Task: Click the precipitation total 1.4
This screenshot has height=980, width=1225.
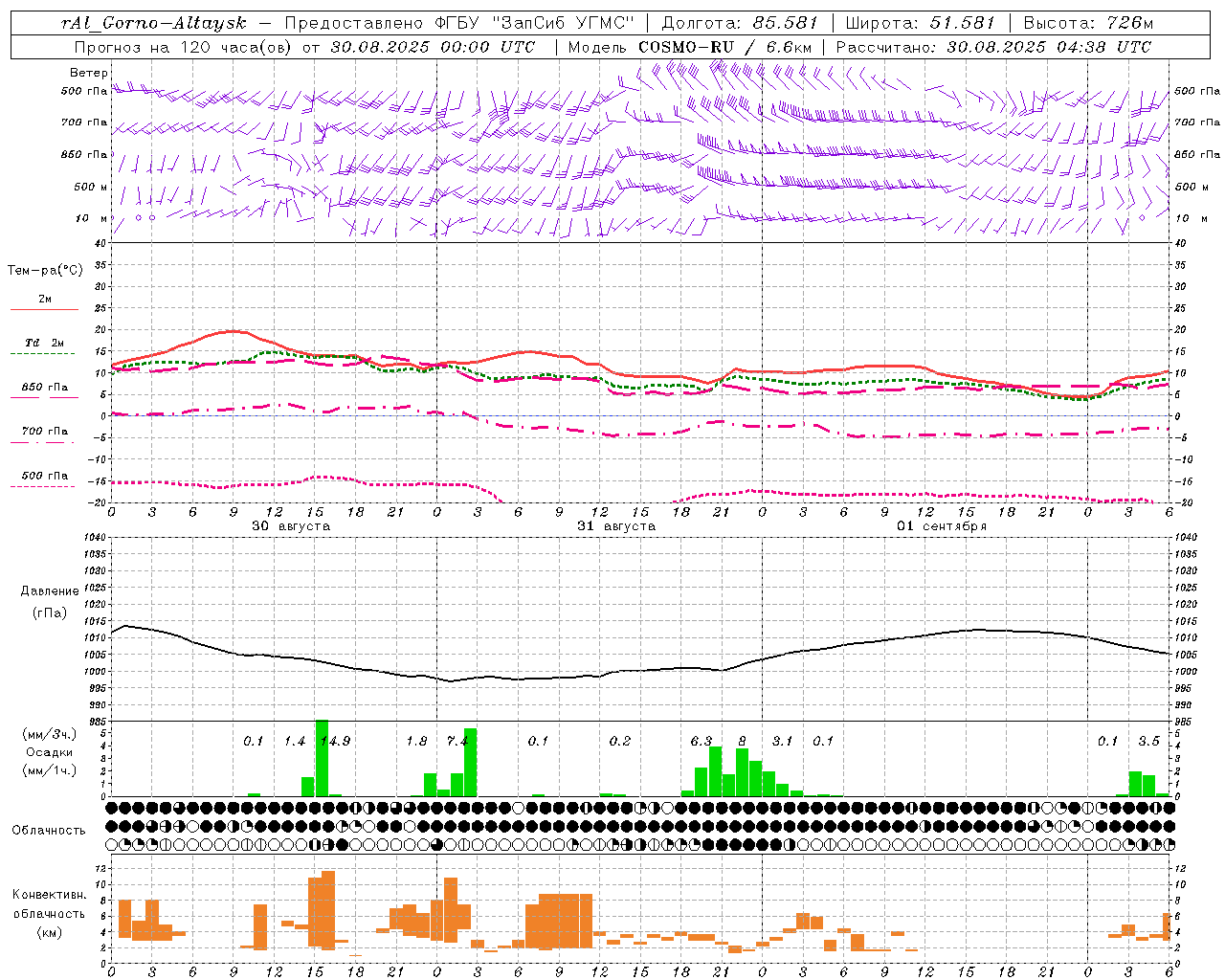Action: (x=295, y=741)
